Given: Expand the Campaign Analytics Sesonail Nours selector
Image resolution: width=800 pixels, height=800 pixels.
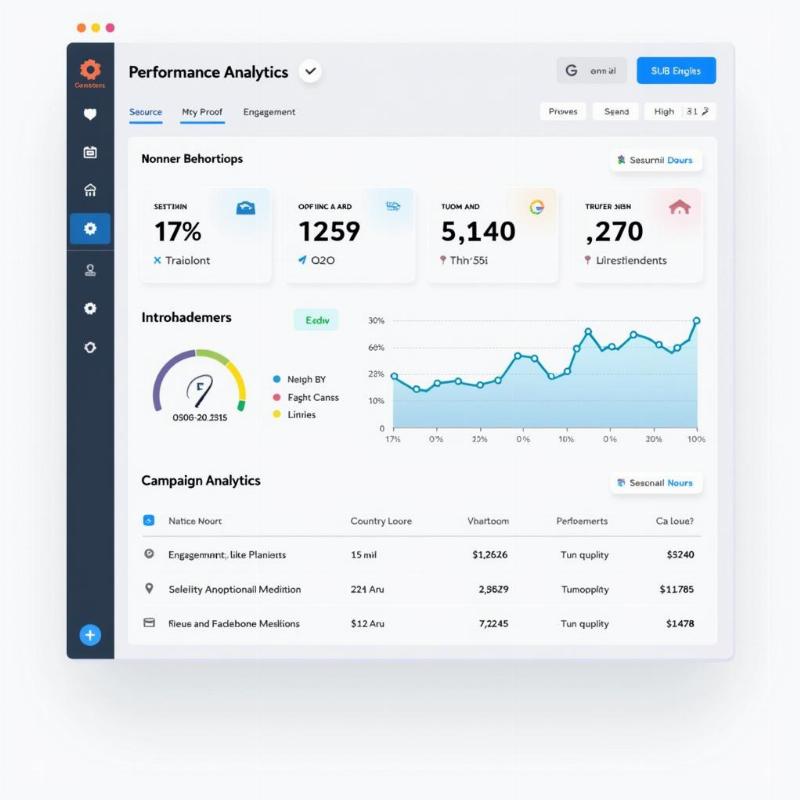Looking at the screenshot, I should click(656, 483).
